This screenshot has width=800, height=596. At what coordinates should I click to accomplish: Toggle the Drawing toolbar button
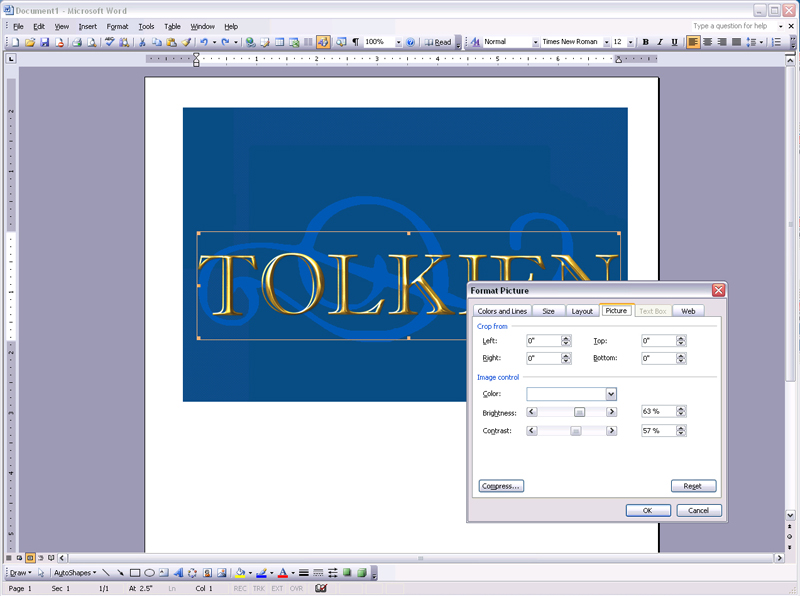pos(323,42)
